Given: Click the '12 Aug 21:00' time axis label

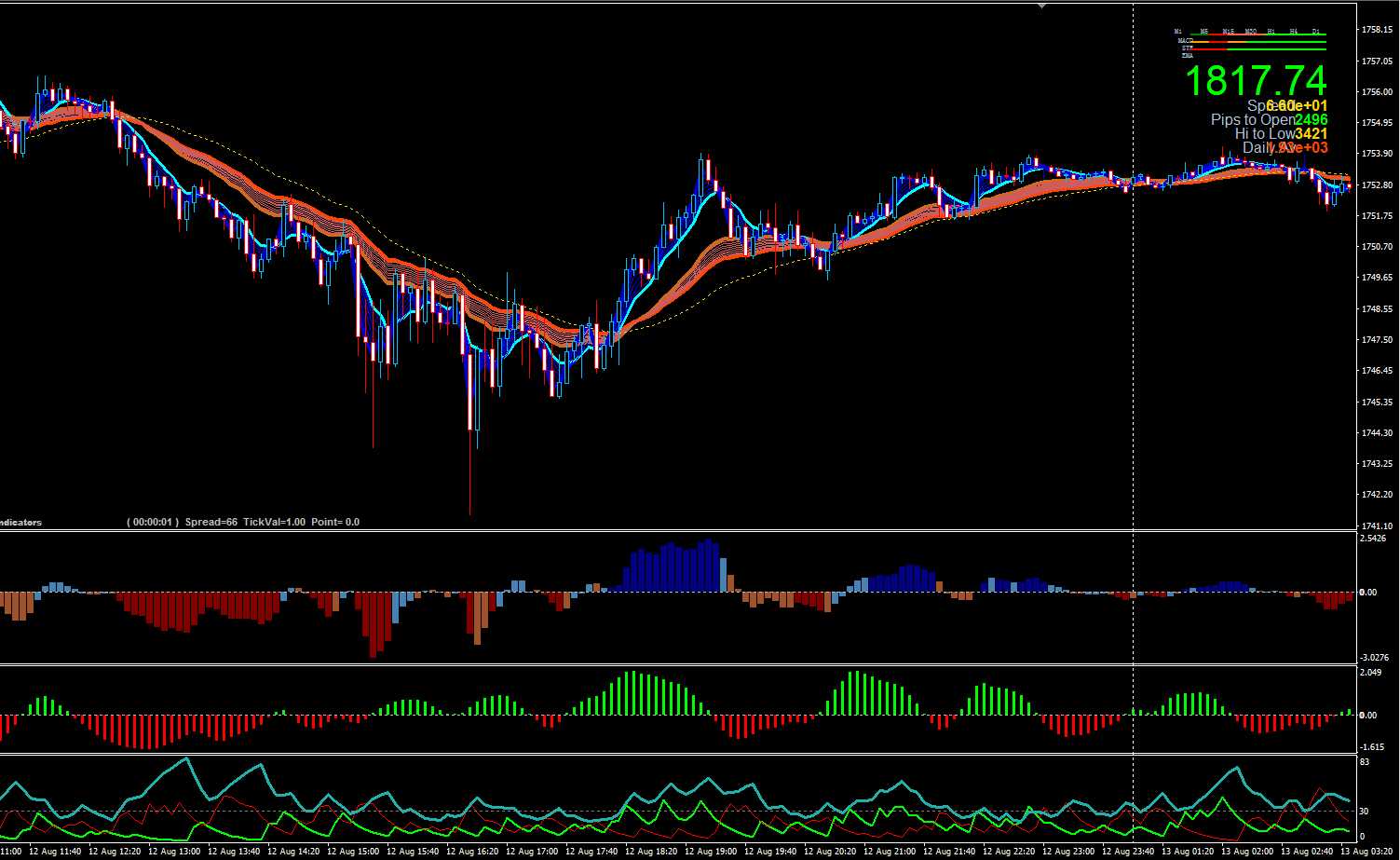Looking at the screenshot, I should (890, 852).
